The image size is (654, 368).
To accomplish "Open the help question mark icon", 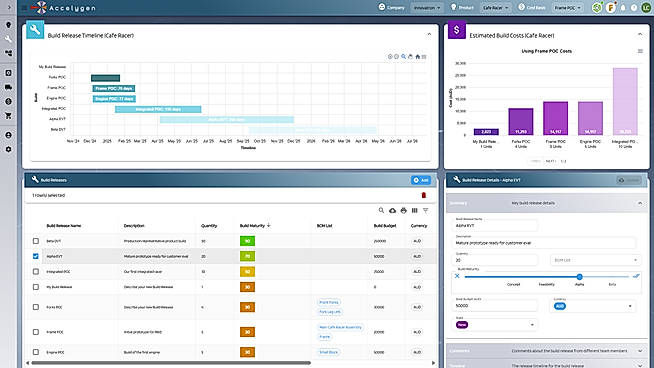I will click(x=634, y=8).
